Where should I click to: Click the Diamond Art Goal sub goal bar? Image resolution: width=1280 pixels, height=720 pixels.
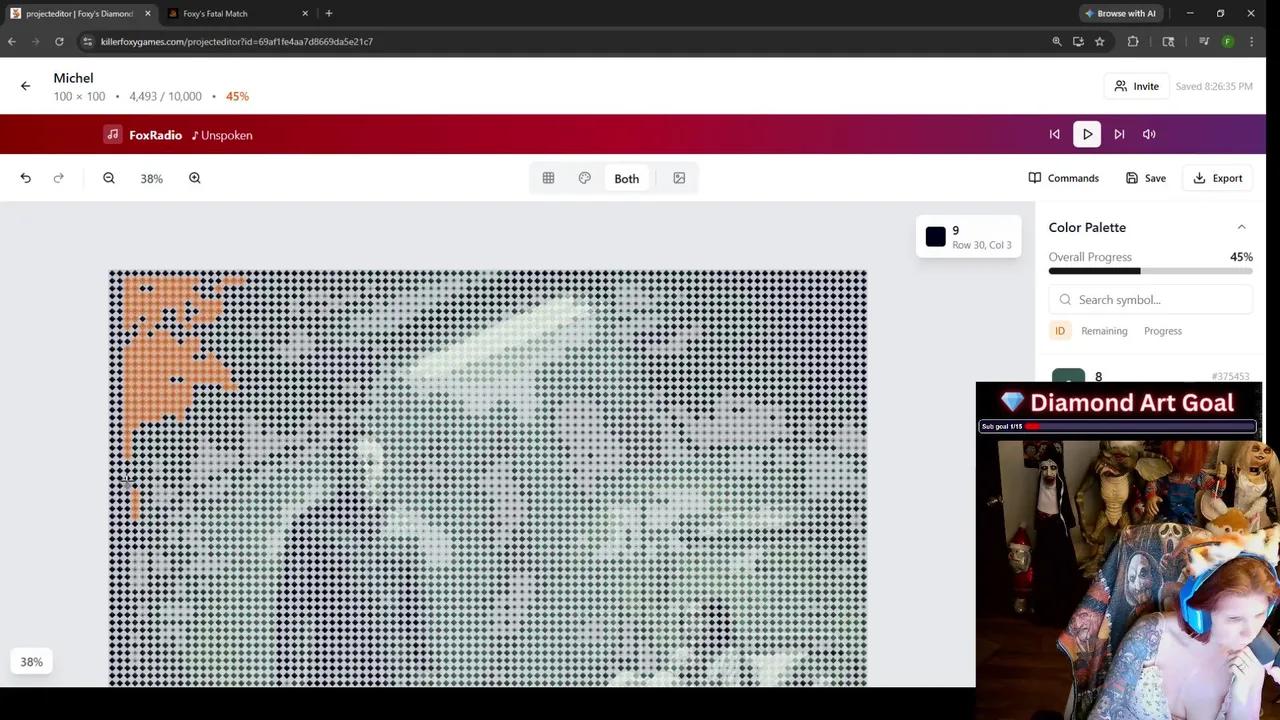pyautogui.click(x=1117, y=426)
